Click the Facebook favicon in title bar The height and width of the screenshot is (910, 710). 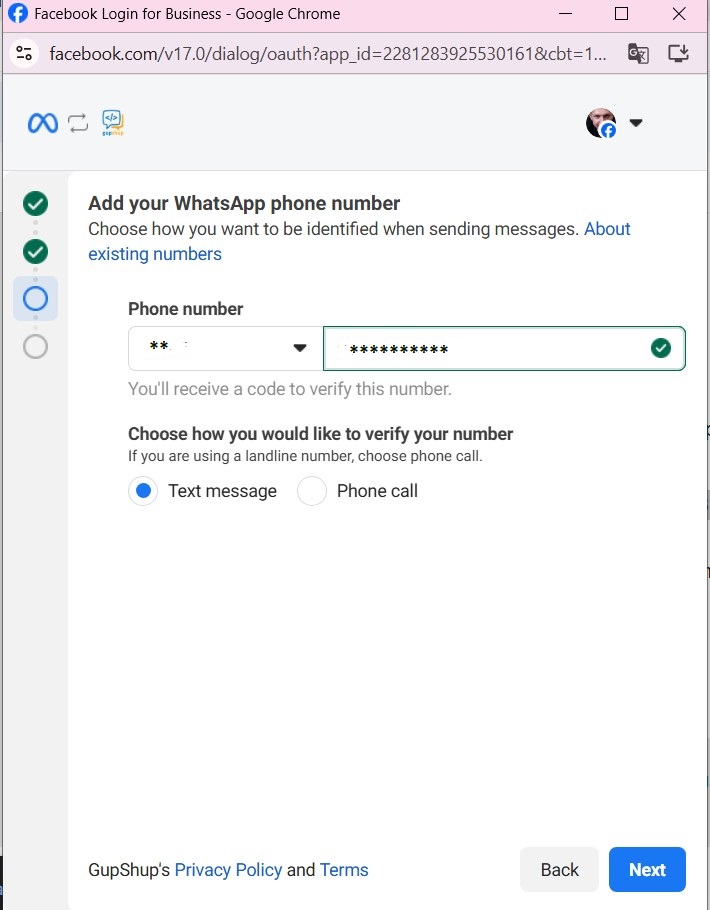click(x=18, y=14)
